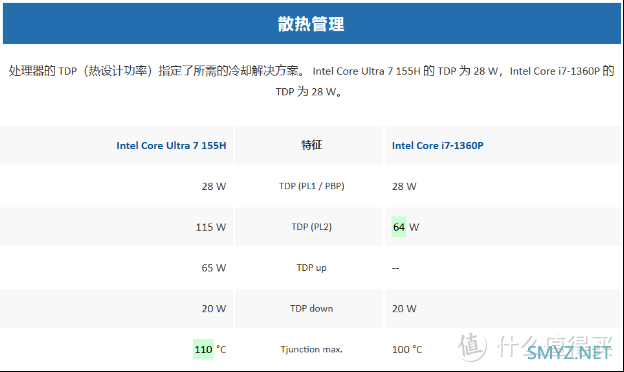Click the highlighted 110 °C value
This screenshot has width=624, height=372.
[210, 349]
